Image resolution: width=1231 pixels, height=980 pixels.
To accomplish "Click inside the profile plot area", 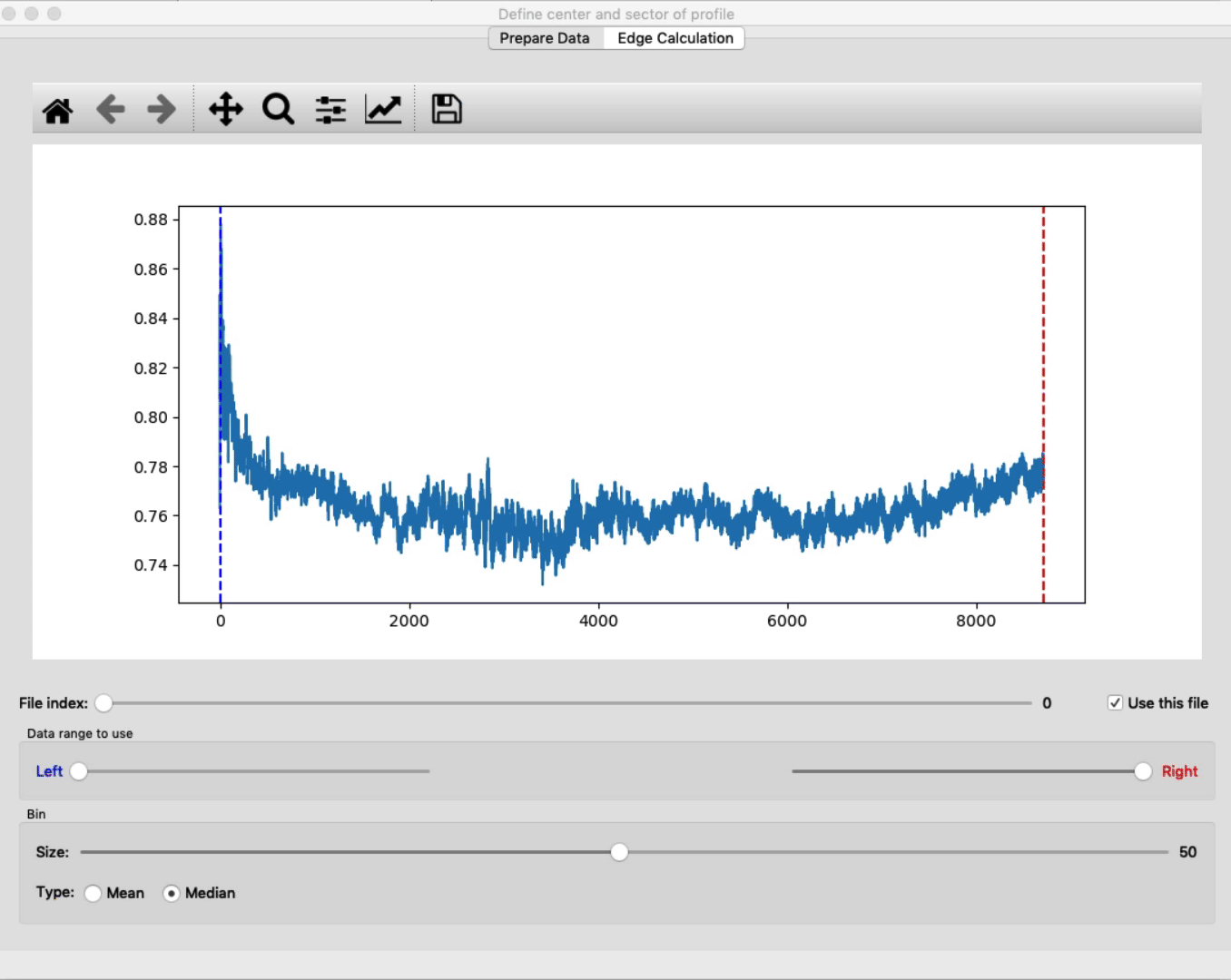I will (635, 363).
